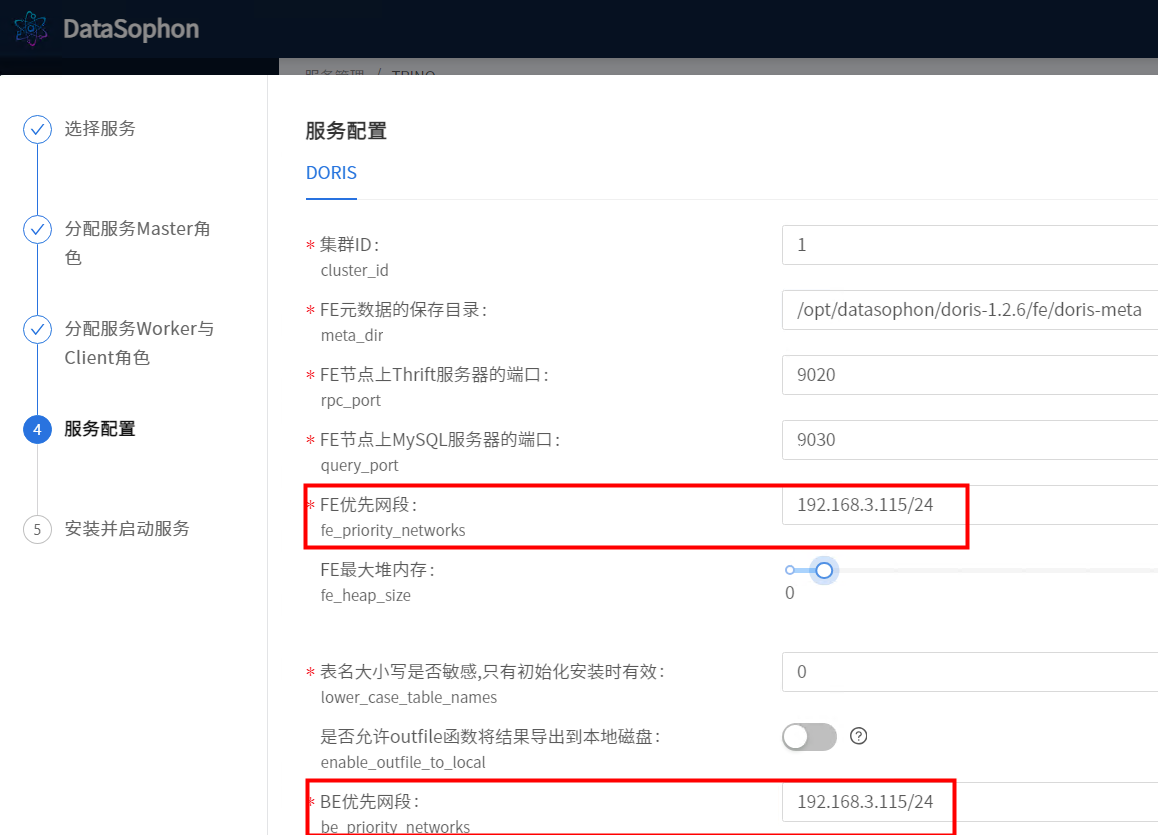Click the checkmark icon for 选择服务 step
This screenshot has width=1158, height=835.
[x=37, y=129]
